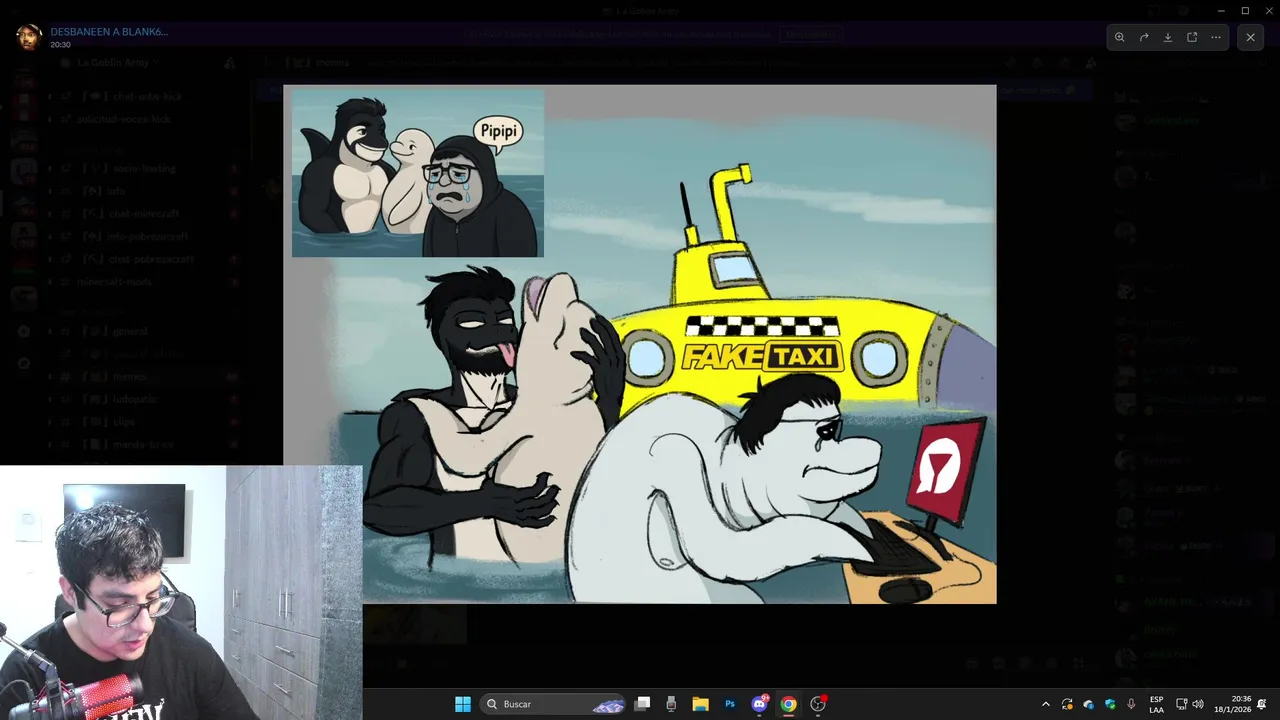Select the dimmed ludopatia channel in Discord
This screenshot has height=720, width=1280.
(145, 398)
